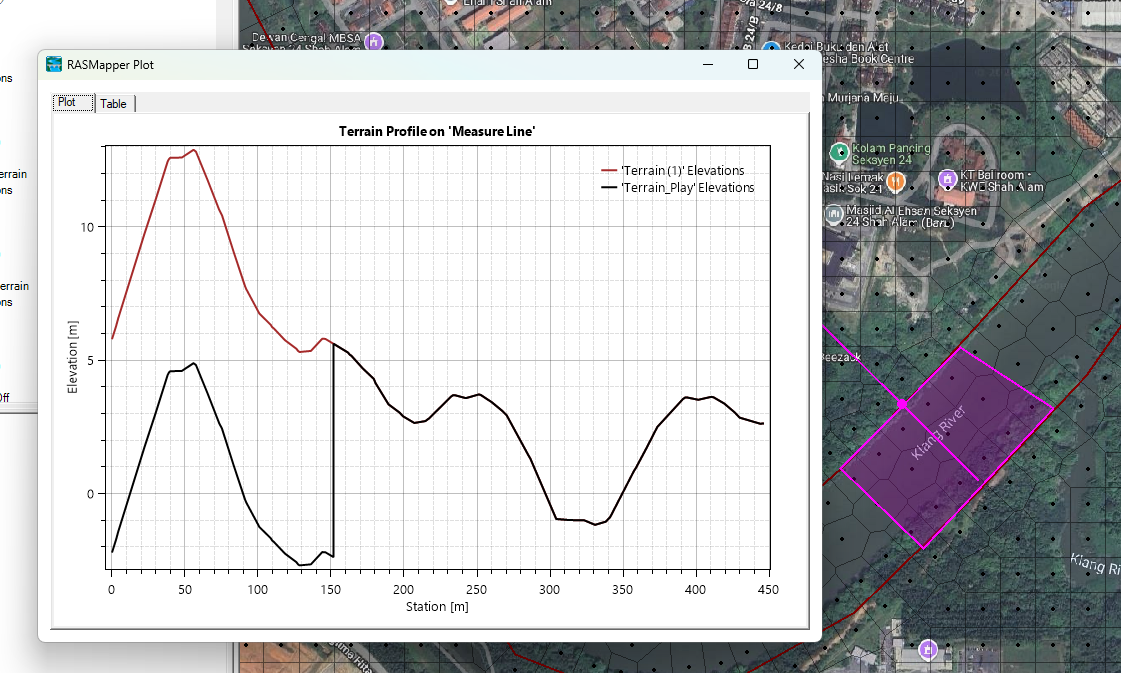Viewport: 1121px width, 673px height.
Task: Click the black 'Terrain_Play' Elevations legend line
Action: [608, 187]
